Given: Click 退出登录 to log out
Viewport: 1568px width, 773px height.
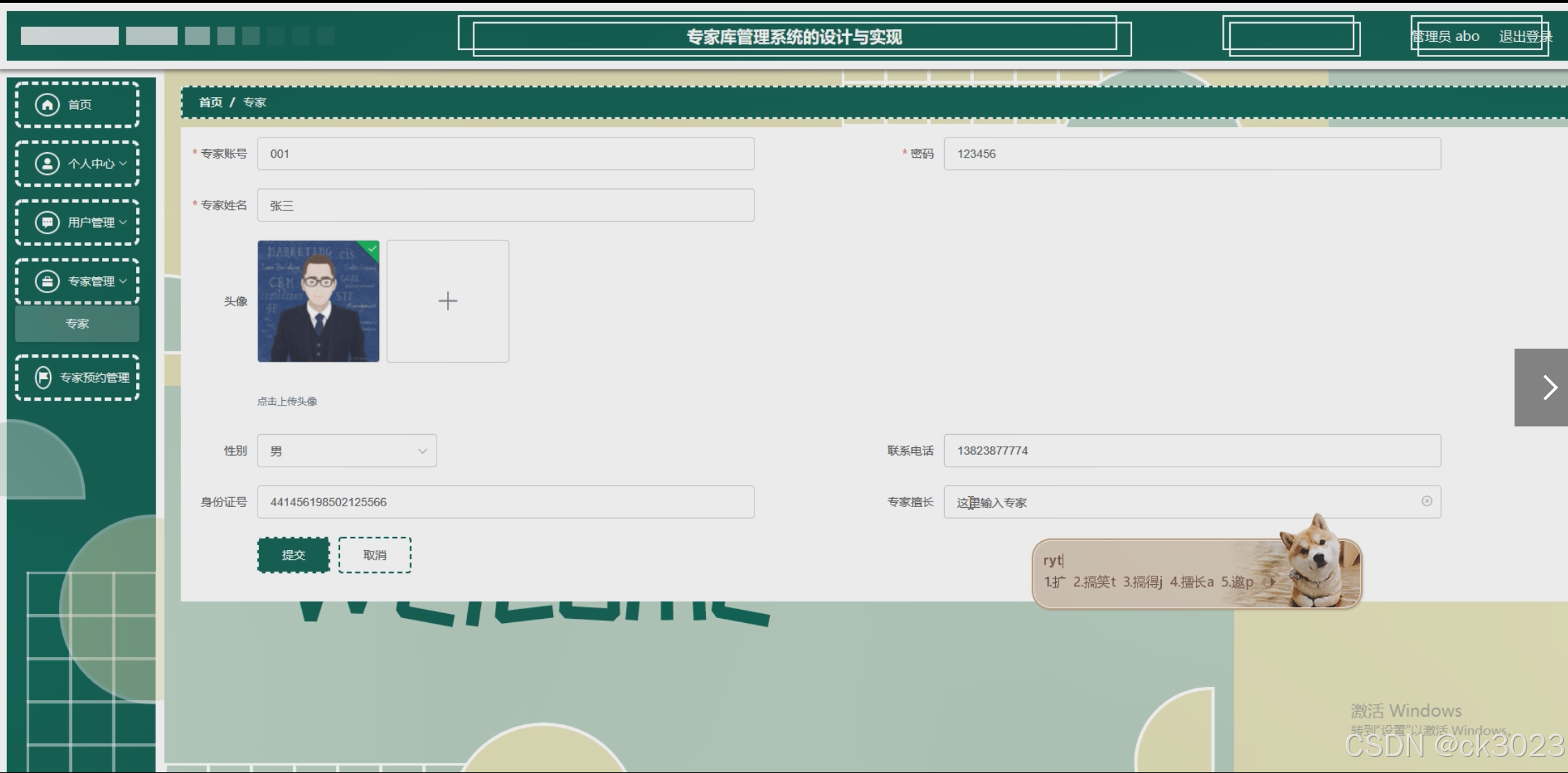Looking at the screenshot, I should click(1524, 36).
